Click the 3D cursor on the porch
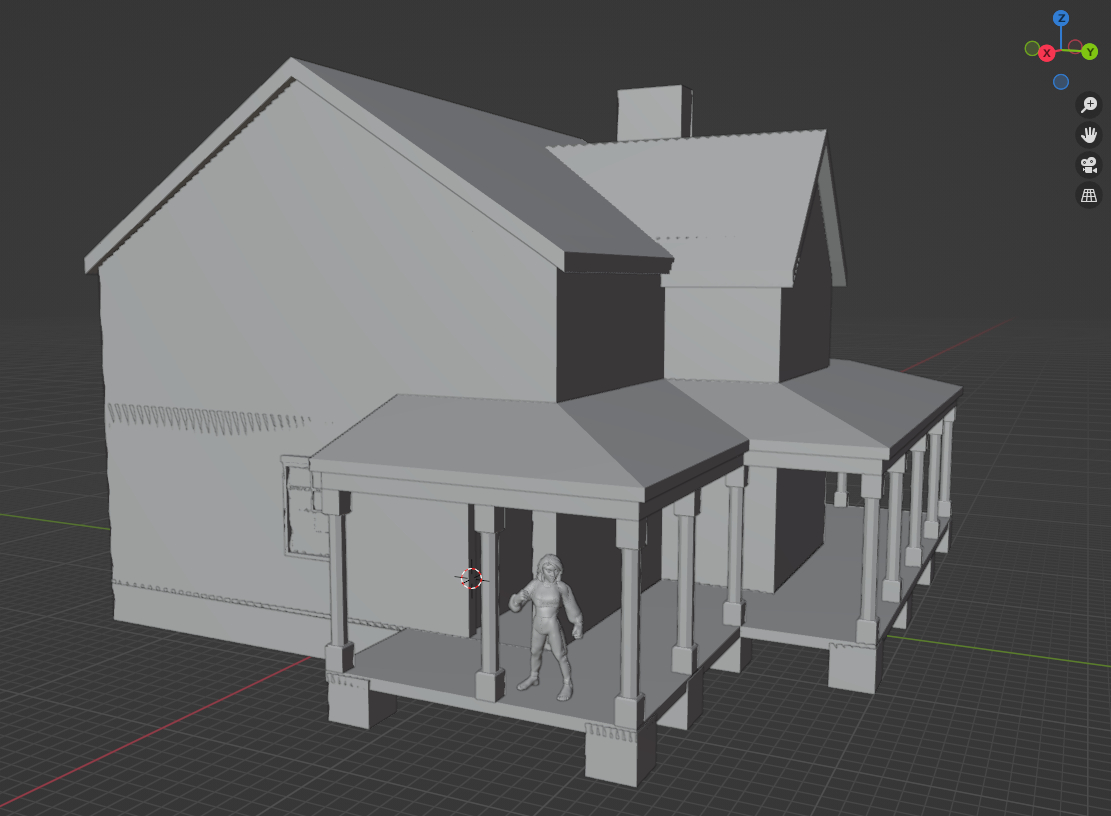The height and width of the screenshot is (816, 1111). 472,578
